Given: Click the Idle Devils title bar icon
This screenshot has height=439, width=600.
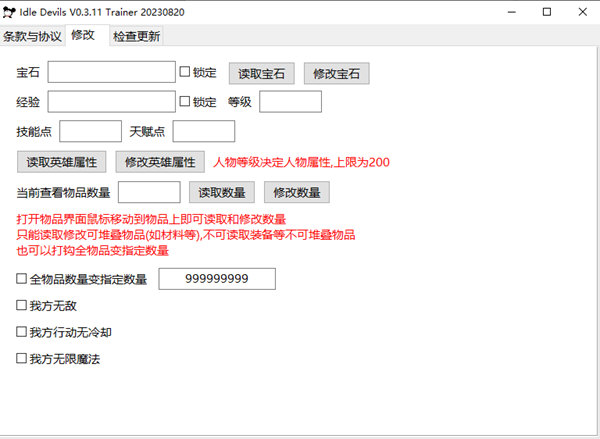Looking at the screenshot, I should pyautogui.click(x=13, y=12).
